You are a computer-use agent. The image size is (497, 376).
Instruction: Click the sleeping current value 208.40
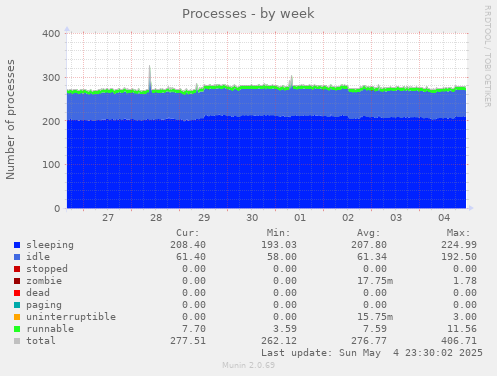188,245
